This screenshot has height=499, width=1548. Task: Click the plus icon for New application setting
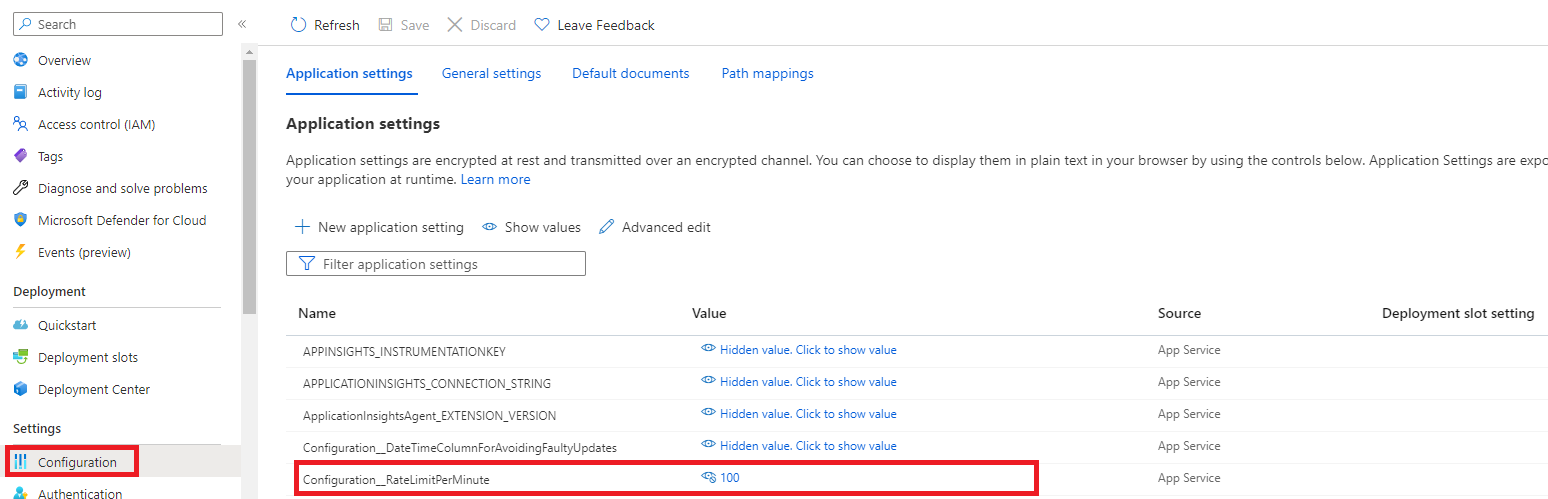pyautogui.click(x=302, y=227)
